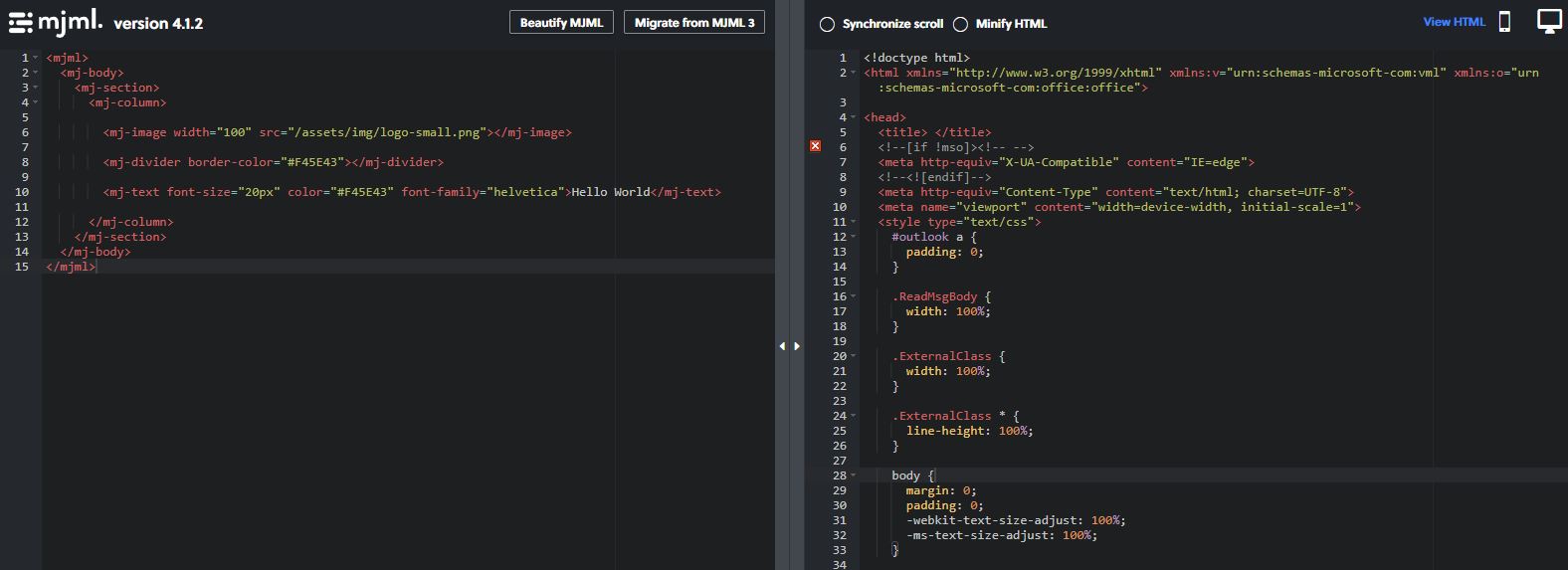Fold the <head> block in HTML output
Image resolution: width=1568 pixels, height=570 pixels.
(x=854, y=117)
